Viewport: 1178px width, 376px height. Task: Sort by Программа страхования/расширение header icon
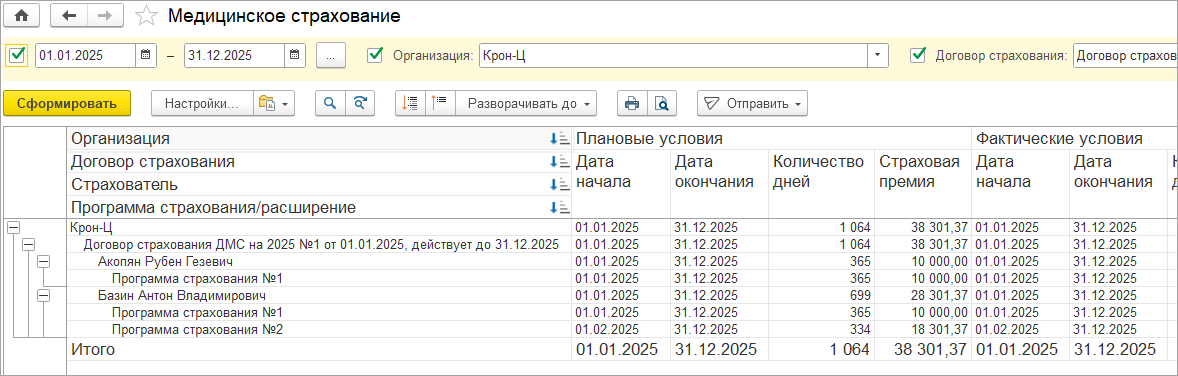click(x=560, y=207)
